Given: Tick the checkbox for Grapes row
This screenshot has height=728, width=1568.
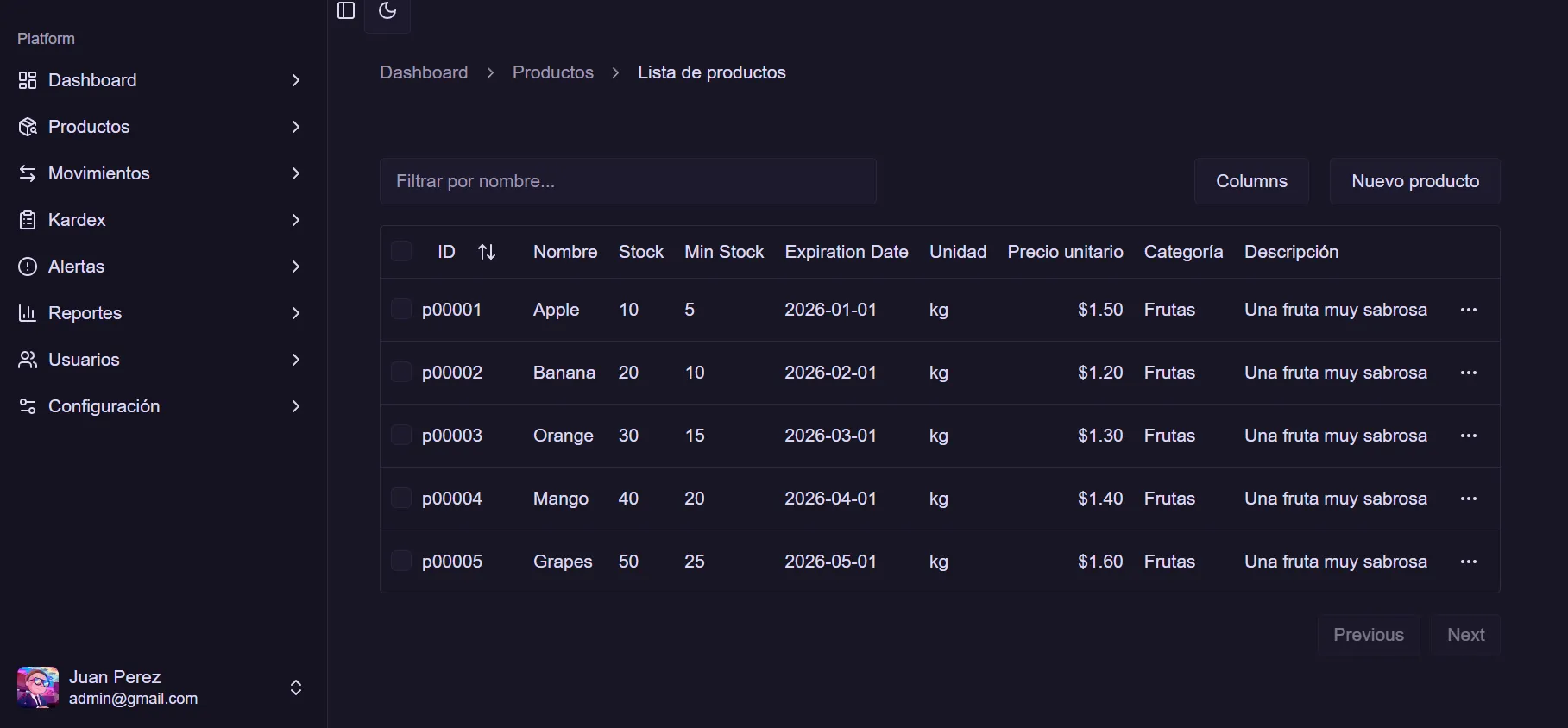Looking at the screenshot, I should (401, 562).
